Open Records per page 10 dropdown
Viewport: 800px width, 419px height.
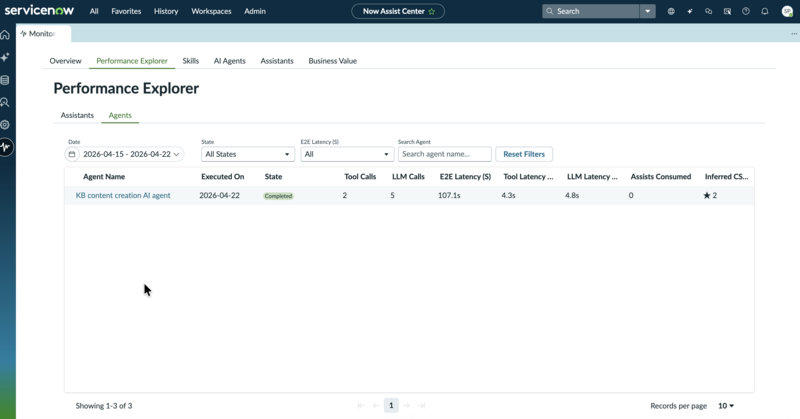[726, 406]
